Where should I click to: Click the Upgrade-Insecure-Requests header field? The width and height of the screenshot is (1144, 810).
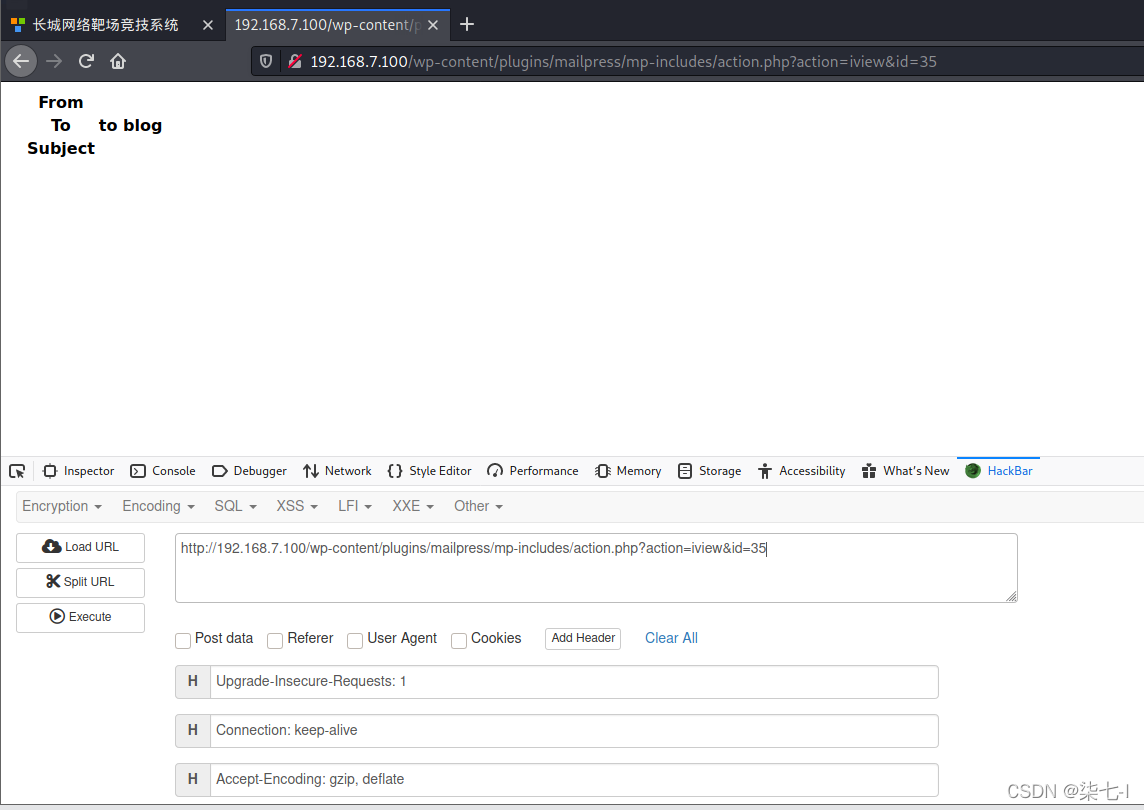[x=574, y=682]
